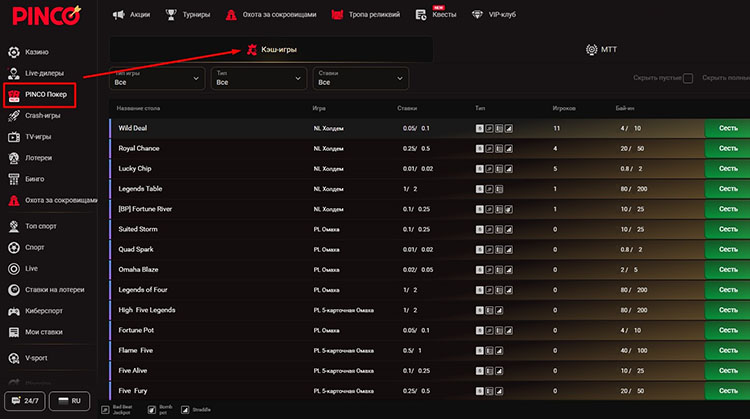Viewport: 750px width, 419px height.
Task: Click the Тропа реликвий icon
Action: [x=337, y=15]
